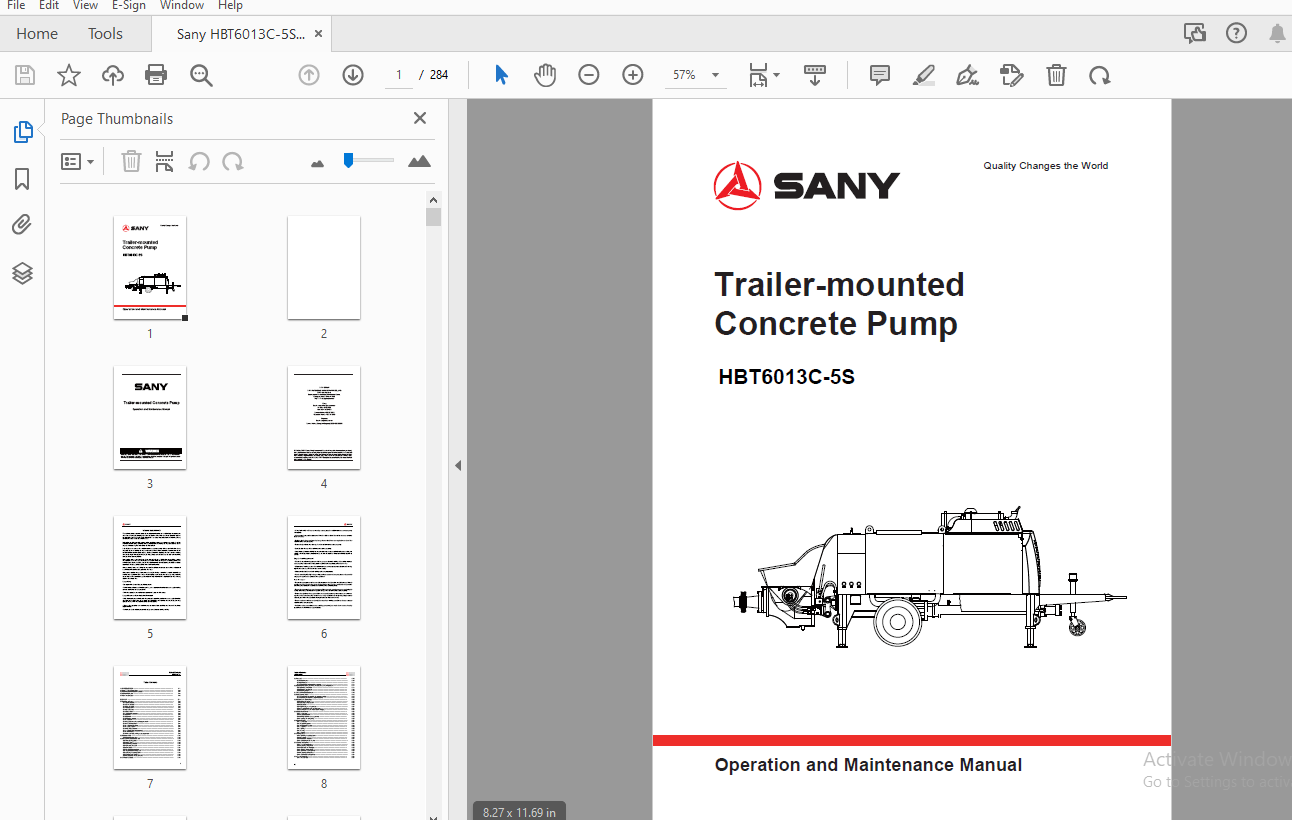This screenshot has height=820, width=1292.
Task: Open Page Thumbnails sidebar icon
Action: coord(22,131)
